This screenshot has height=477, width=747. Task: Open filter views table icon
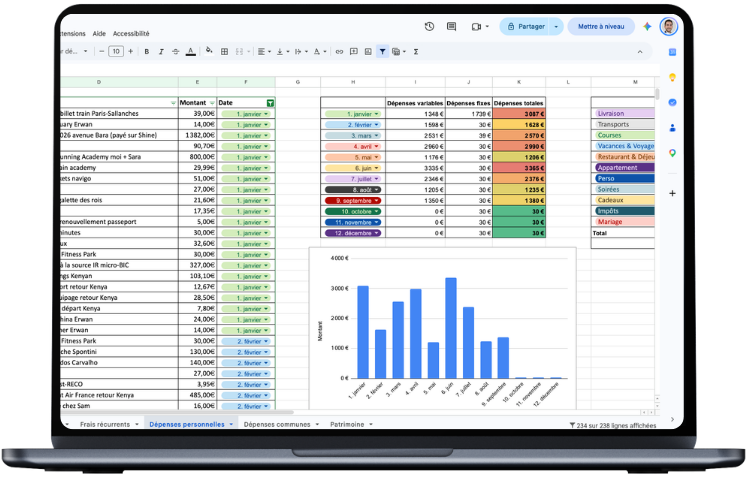pos(396,51)
